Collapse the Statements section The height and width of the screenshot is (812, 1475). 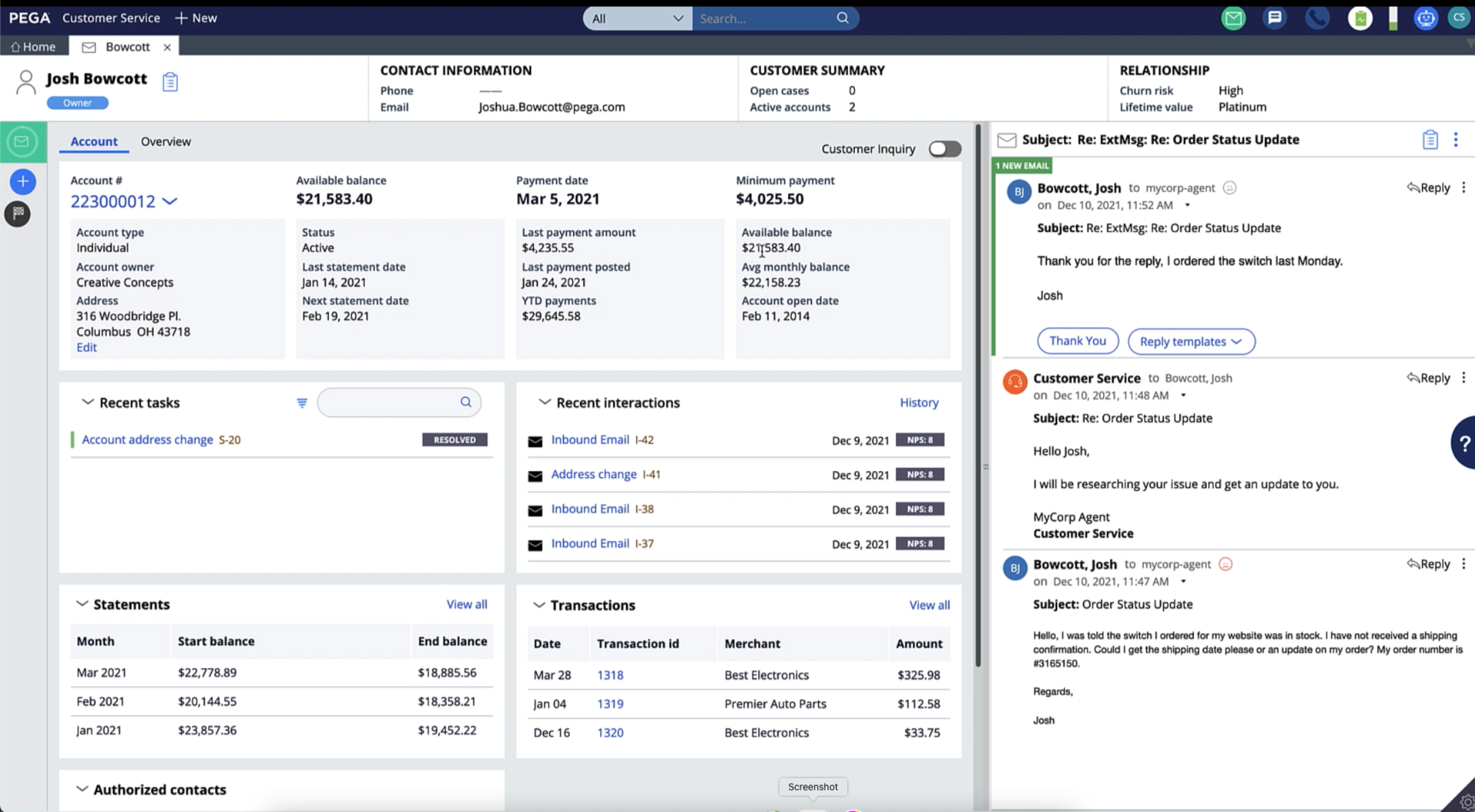click(81, 605)
